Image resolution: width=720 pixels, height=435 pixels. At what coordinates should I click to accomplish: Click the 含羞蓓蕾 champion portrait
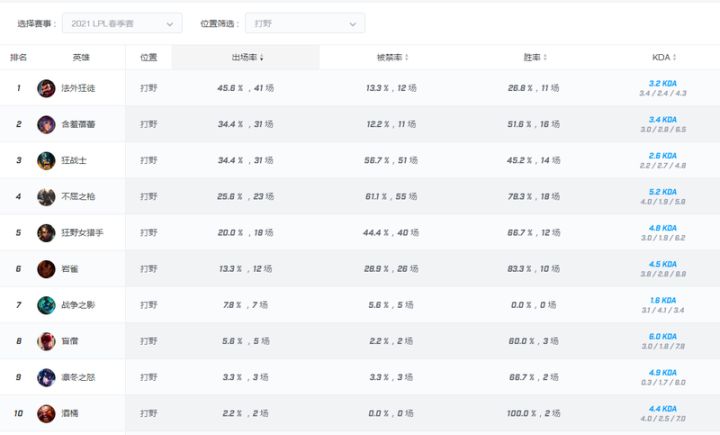click(46, 124)
